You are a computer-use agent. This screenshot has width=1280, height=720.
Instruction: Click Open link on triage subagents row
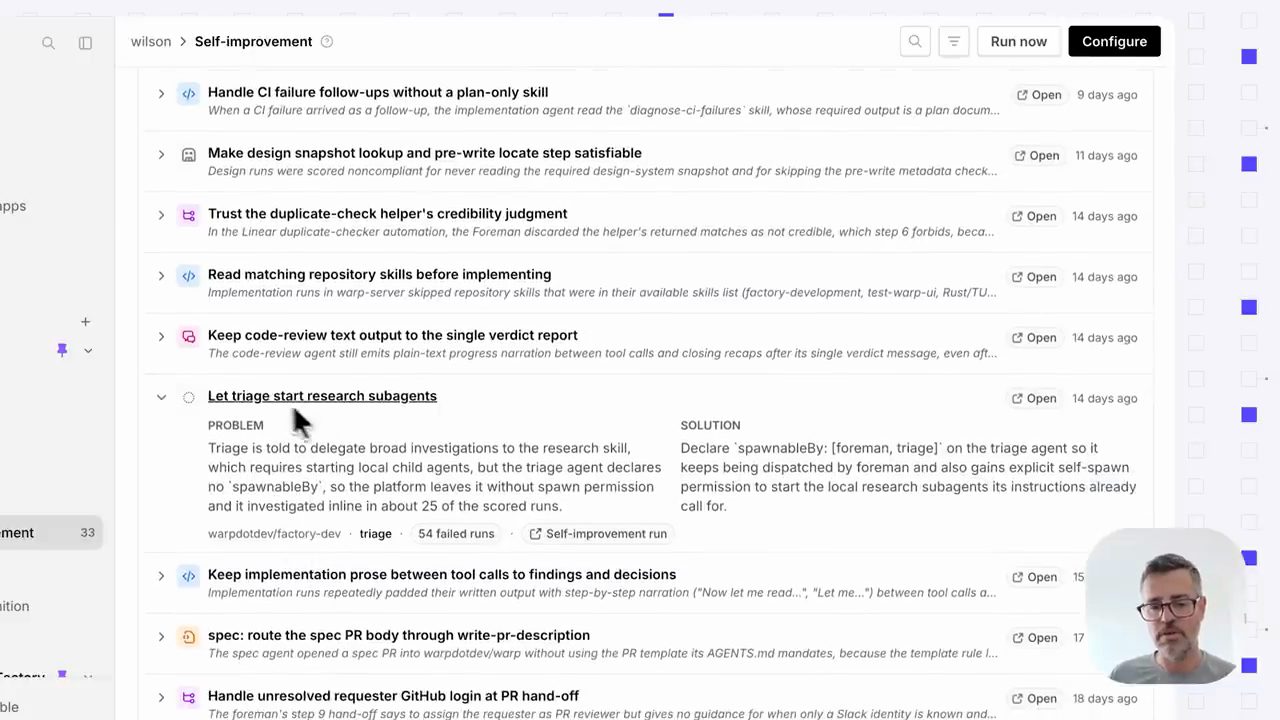click(1034, 398)
